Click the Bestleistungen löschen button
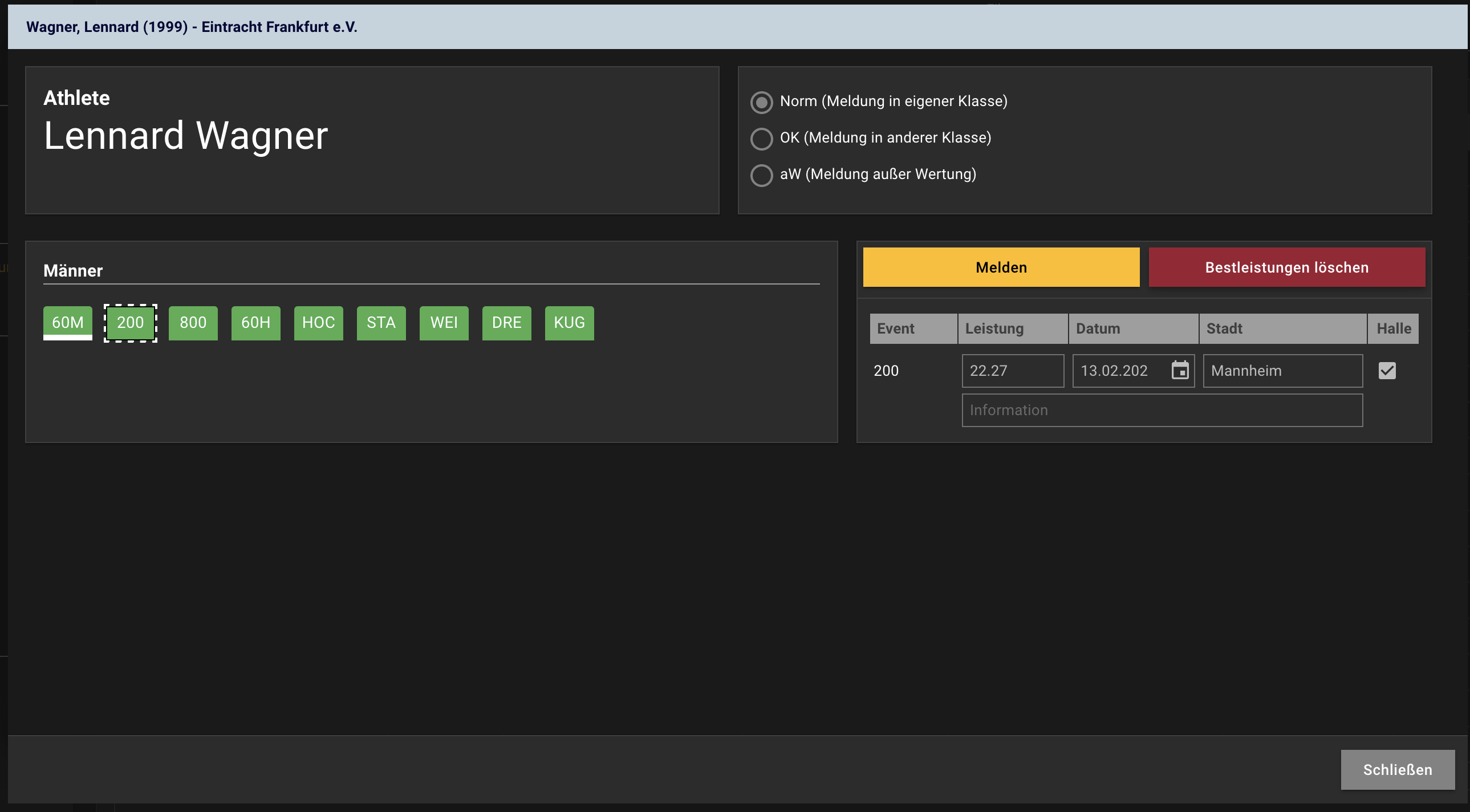The width and height of the screenshot is (1470, 812). click(x=1287, y=267)
